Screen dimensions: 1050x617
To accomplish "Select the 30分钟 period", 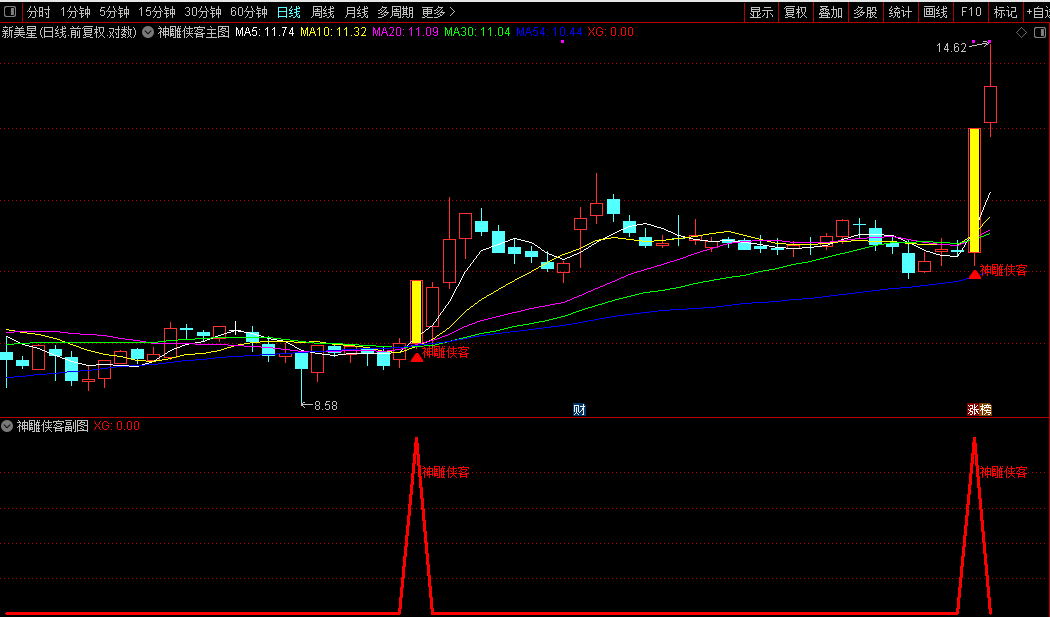I will (203, 12).
